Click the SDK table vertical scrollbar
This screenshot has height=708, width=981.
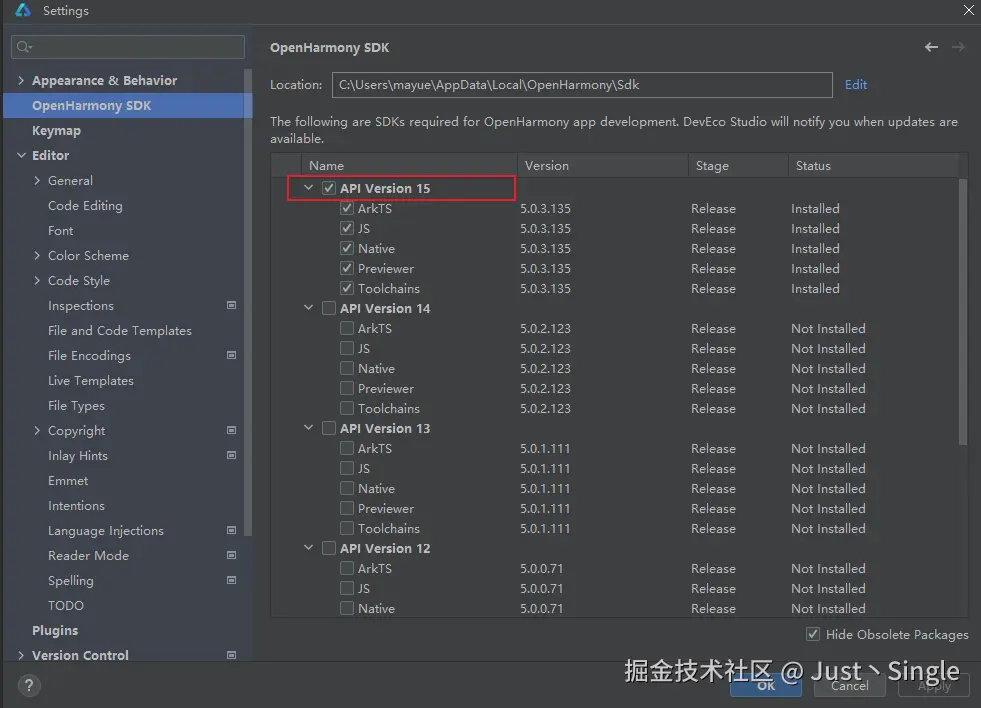(963, 311)
